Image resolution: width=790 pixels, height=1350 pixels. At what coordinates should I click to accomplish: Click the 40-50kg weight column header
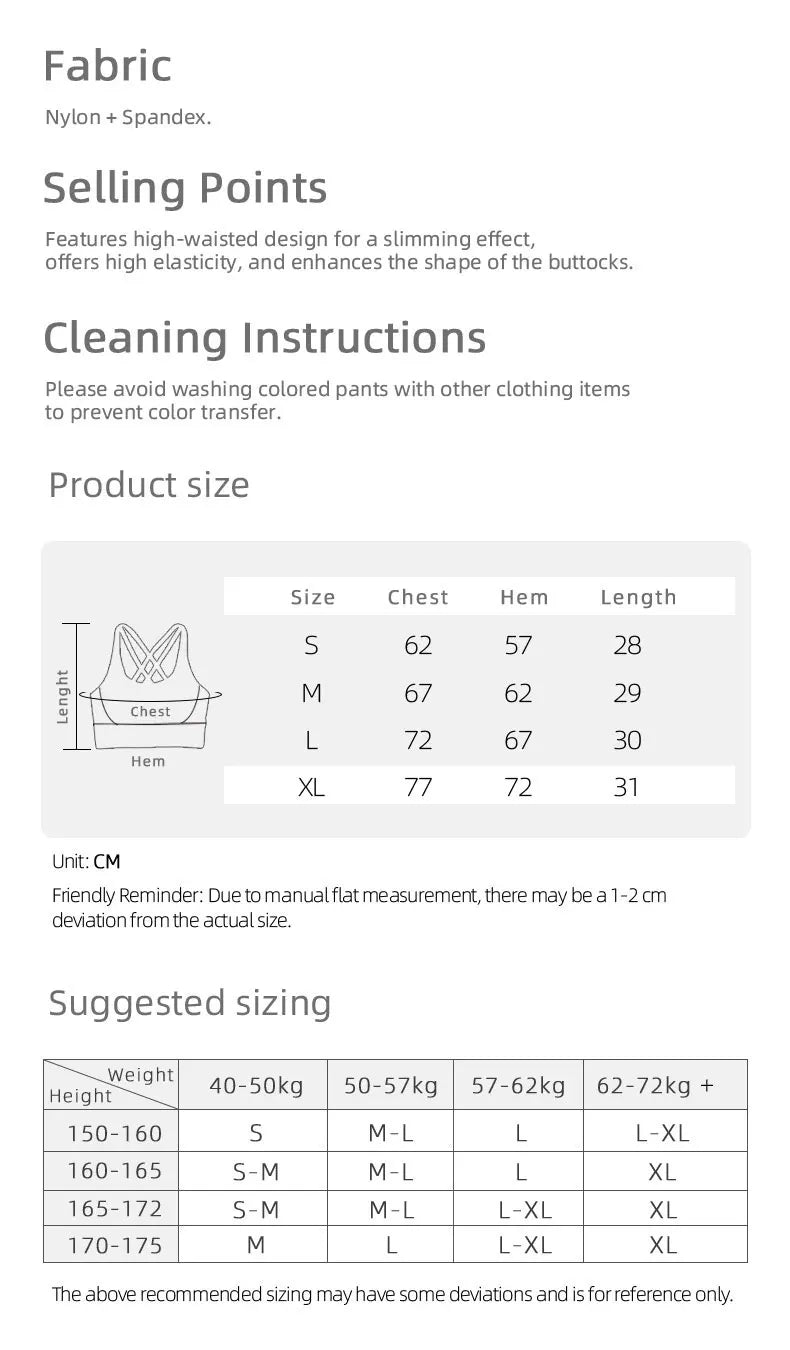[256, 1085]
